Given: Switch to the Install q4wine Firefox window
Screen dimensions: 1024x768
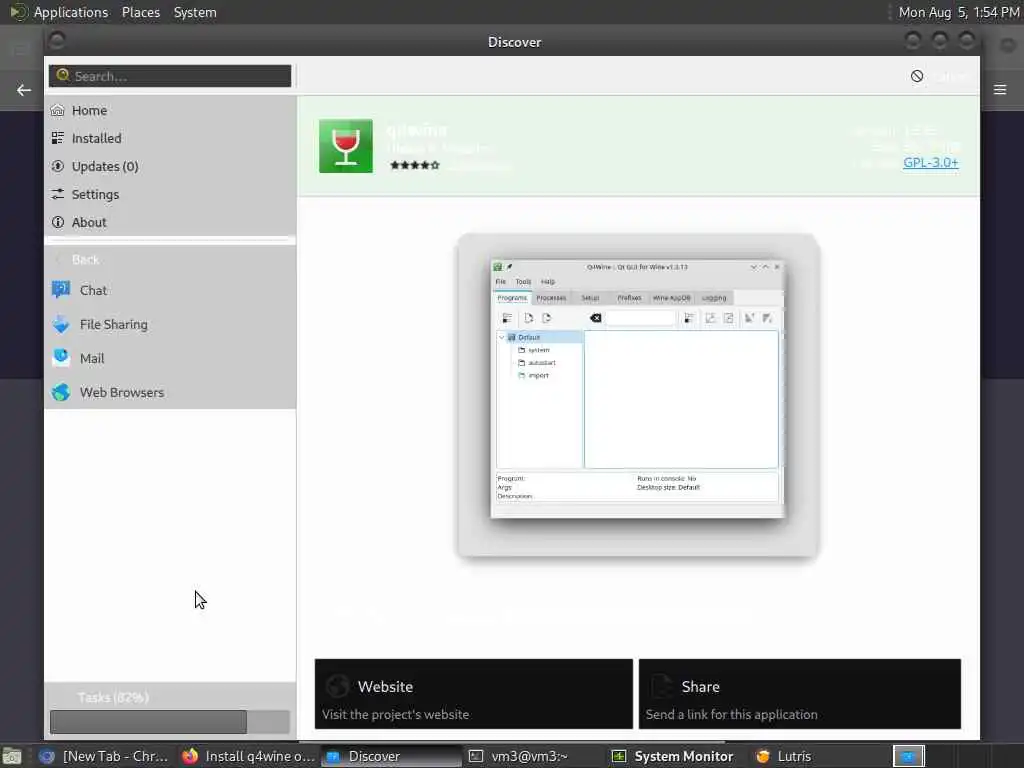Looking at the screenshot, I should click(x=249, y=756).
